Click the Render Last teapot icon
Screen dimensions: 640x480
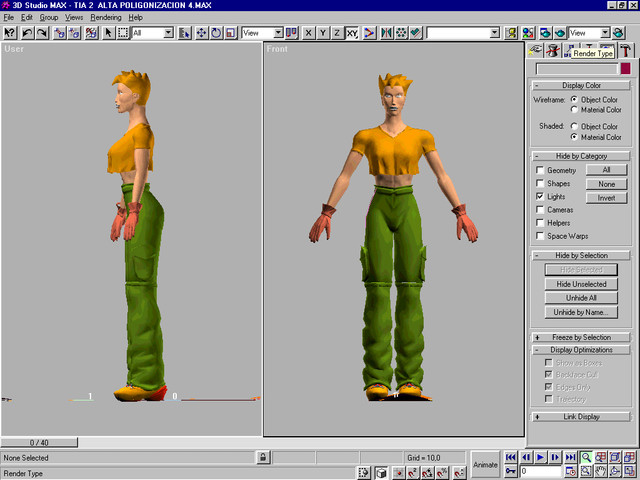pyautogui.click(x=618, y=33)
